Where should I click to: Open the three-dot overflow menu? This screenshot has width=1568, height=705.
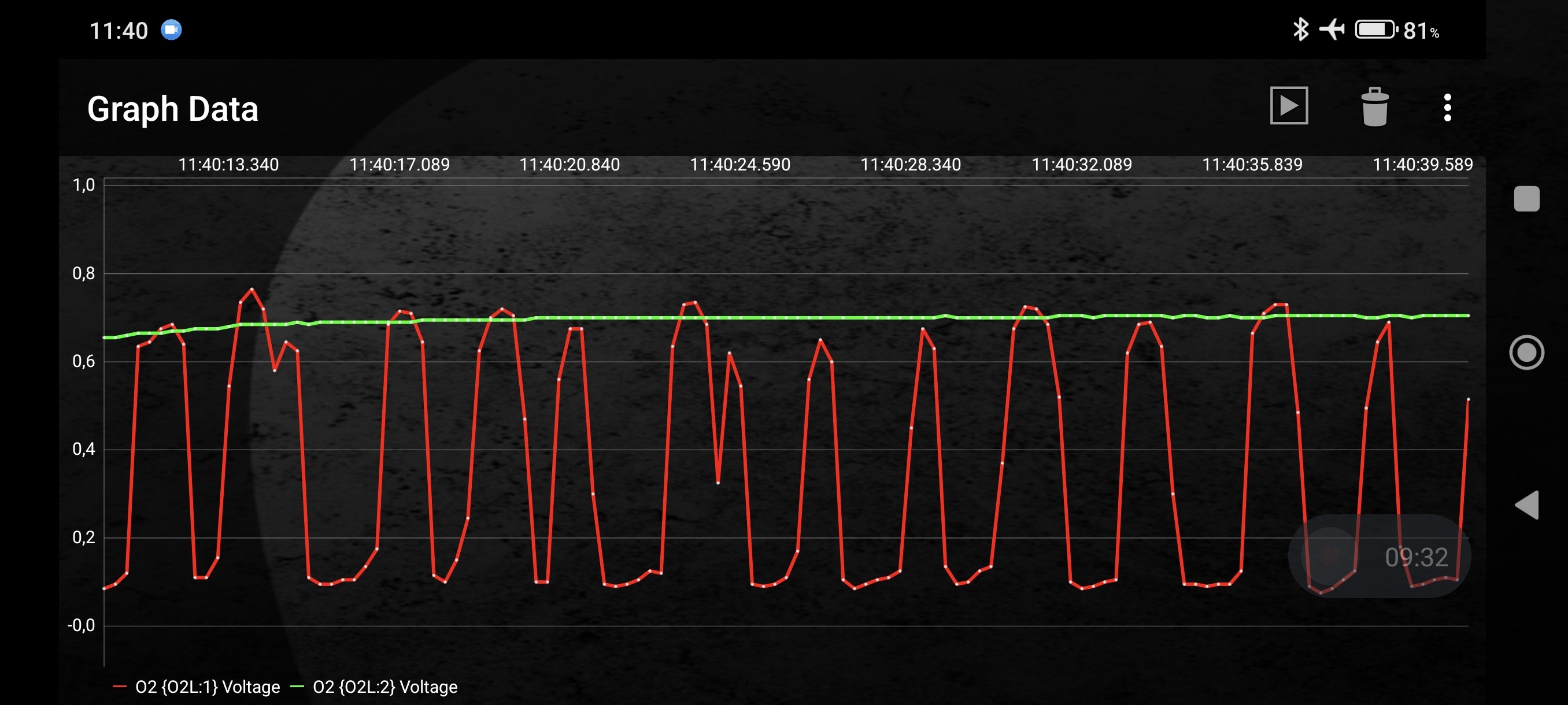click(1448, 107)
